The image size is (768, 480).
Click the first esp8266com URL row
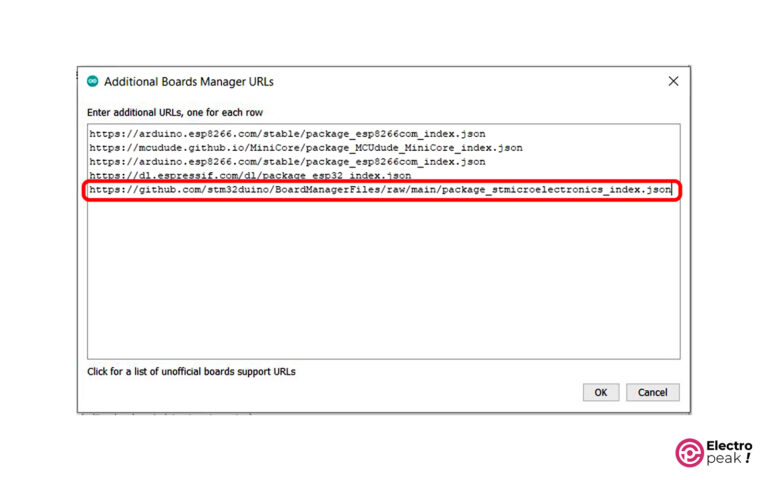click(x=287, y=133)
